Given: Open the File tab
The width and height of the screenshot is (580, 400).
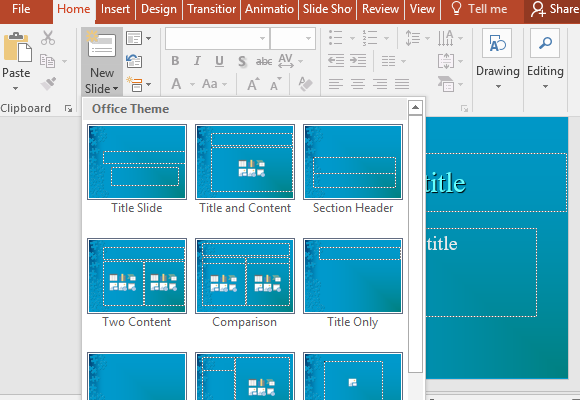Looking at the screenshot, I should tap(21, 9).
